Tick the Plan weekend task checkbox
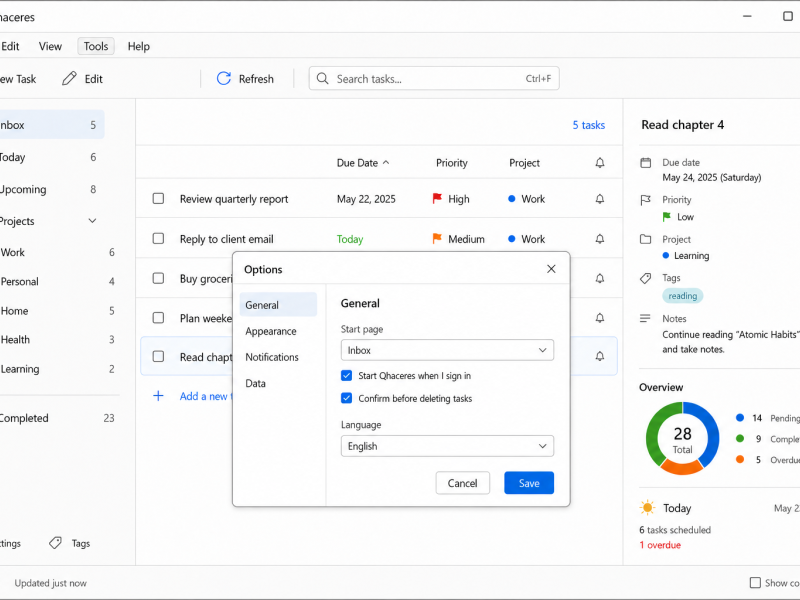This screenshot has height=600, width=800. 158,318
